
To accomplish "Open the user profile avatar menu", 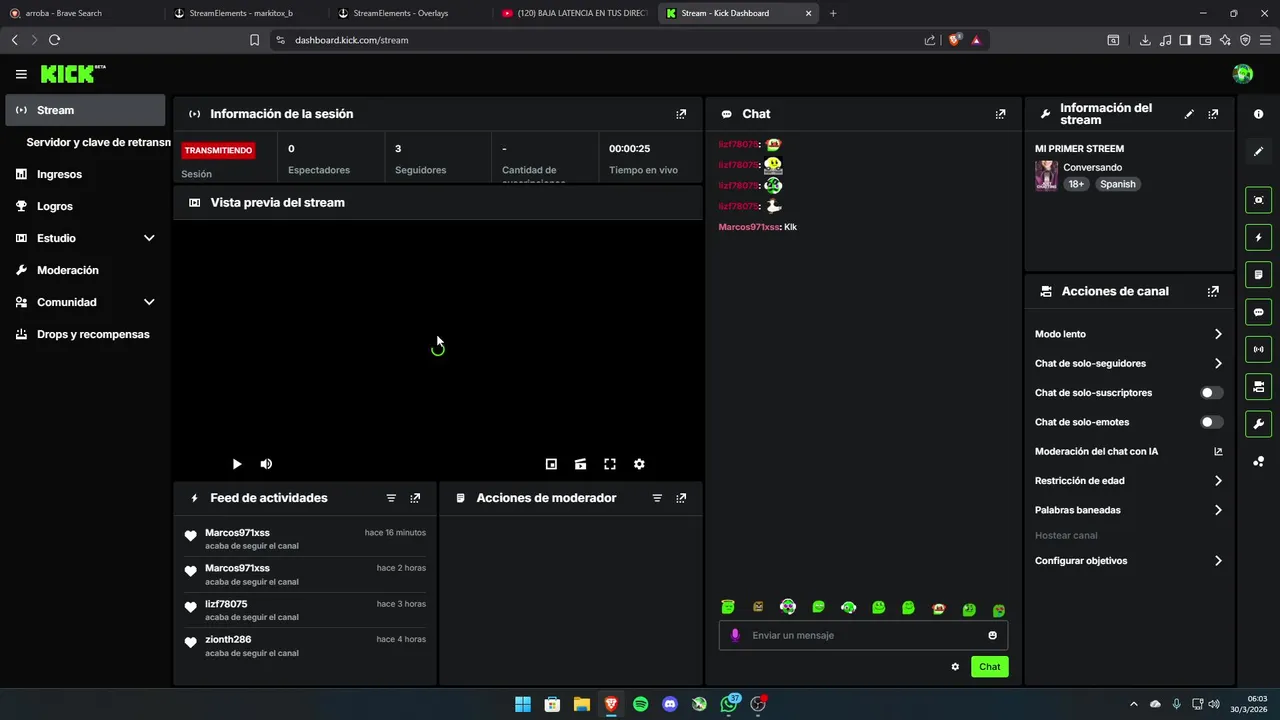I will pos(1243,74).
